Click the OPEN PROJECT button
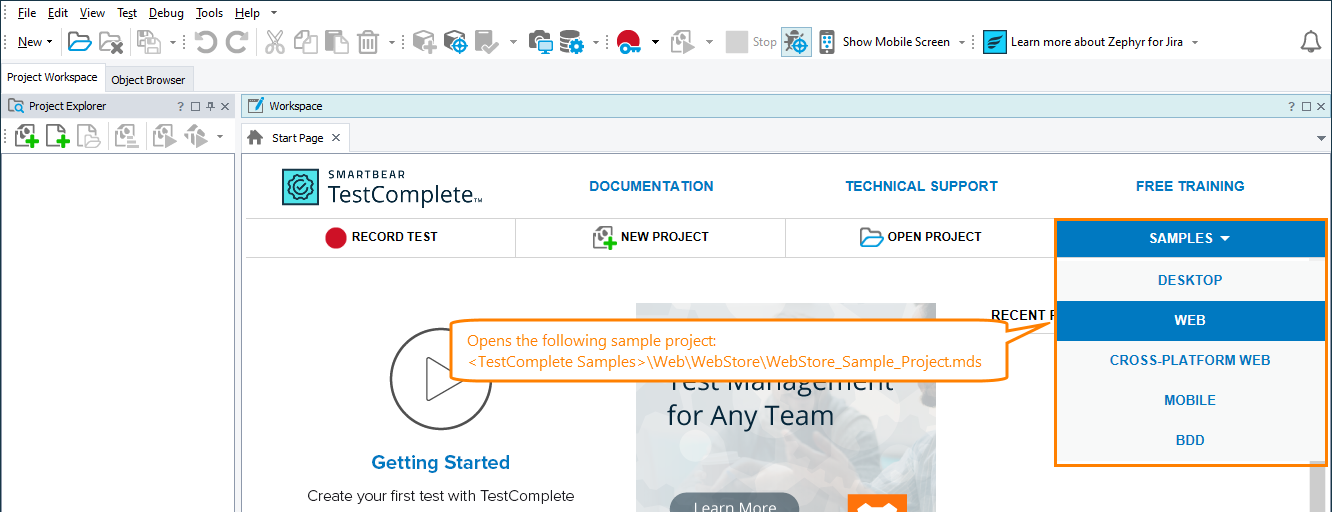1332x512 pixels. click(920, 237)
